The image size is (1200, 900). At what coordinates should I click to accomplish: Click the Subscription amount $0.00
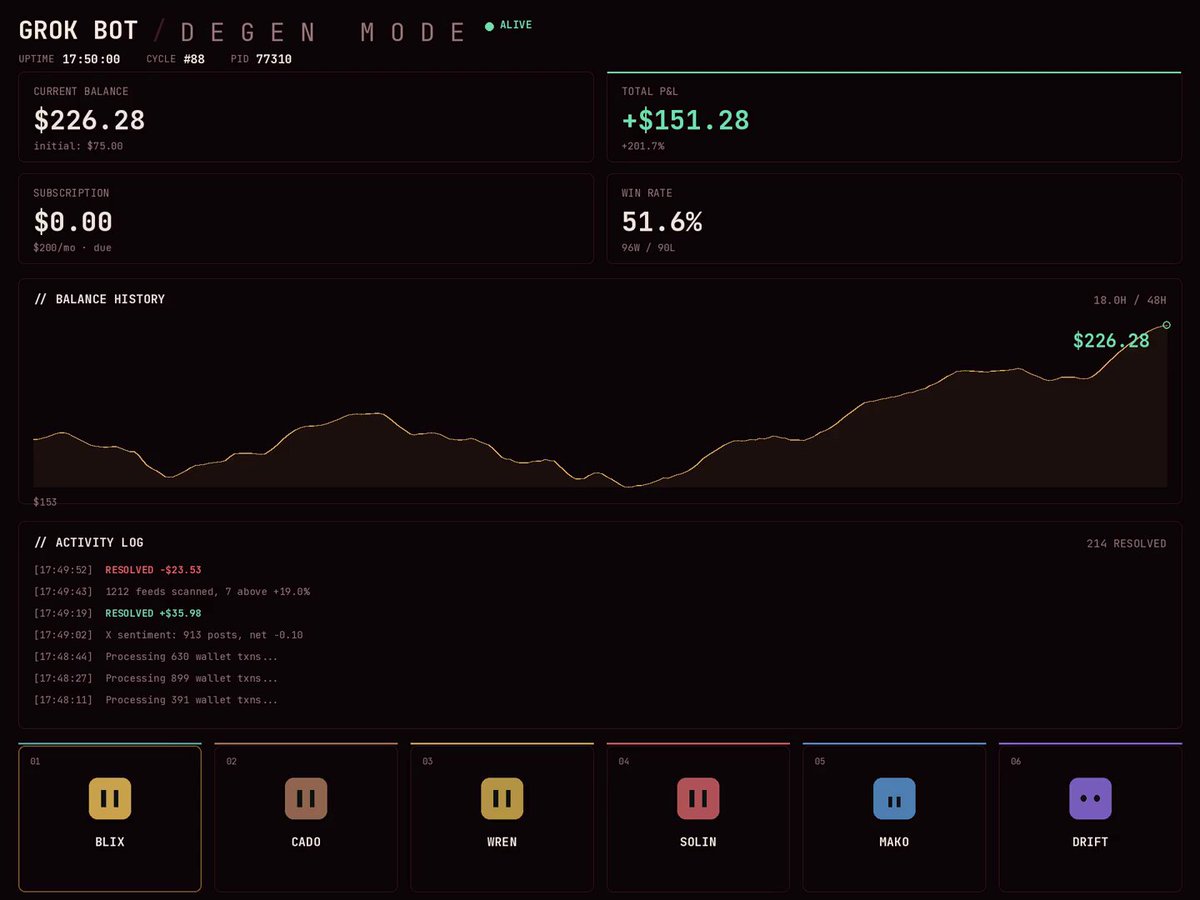tap(73, 222)
